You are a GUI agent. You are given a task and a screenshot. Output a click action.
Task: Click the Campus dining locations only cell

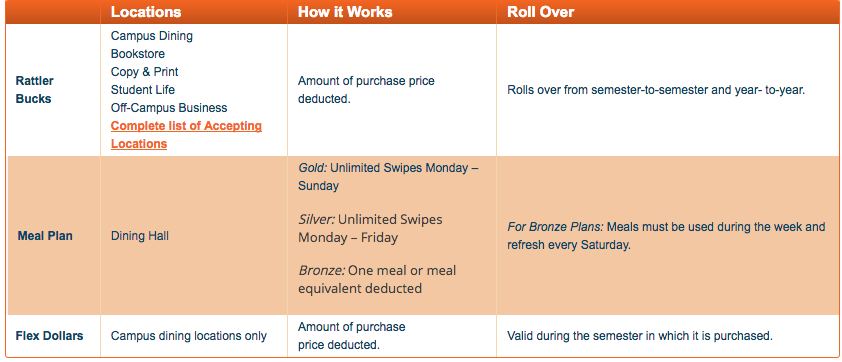coord(188,336)
